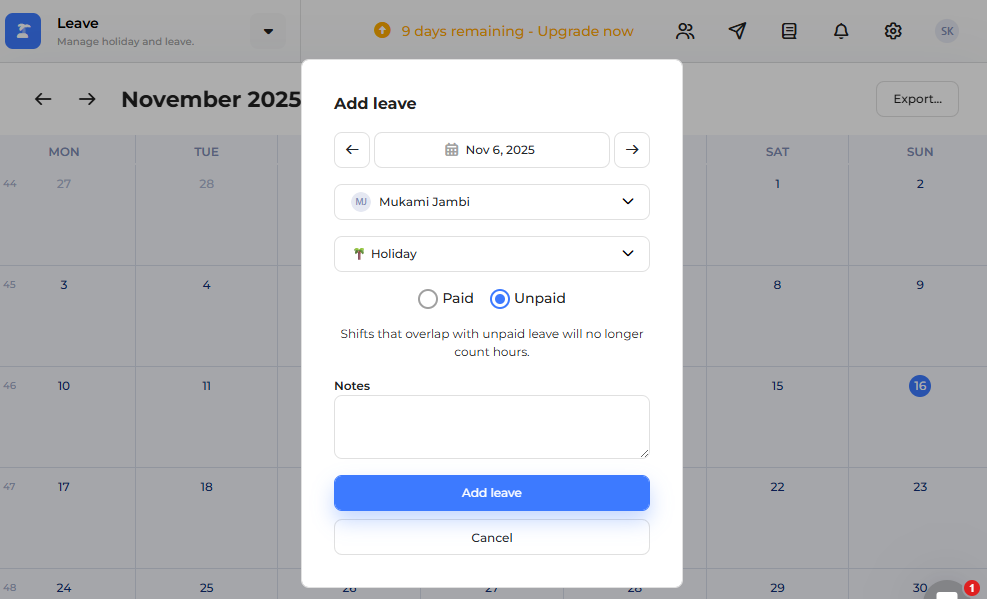The width and height of the screenshot is (987, 599).
Task: Click the SK profile avatar
Action: coord(946,31)
